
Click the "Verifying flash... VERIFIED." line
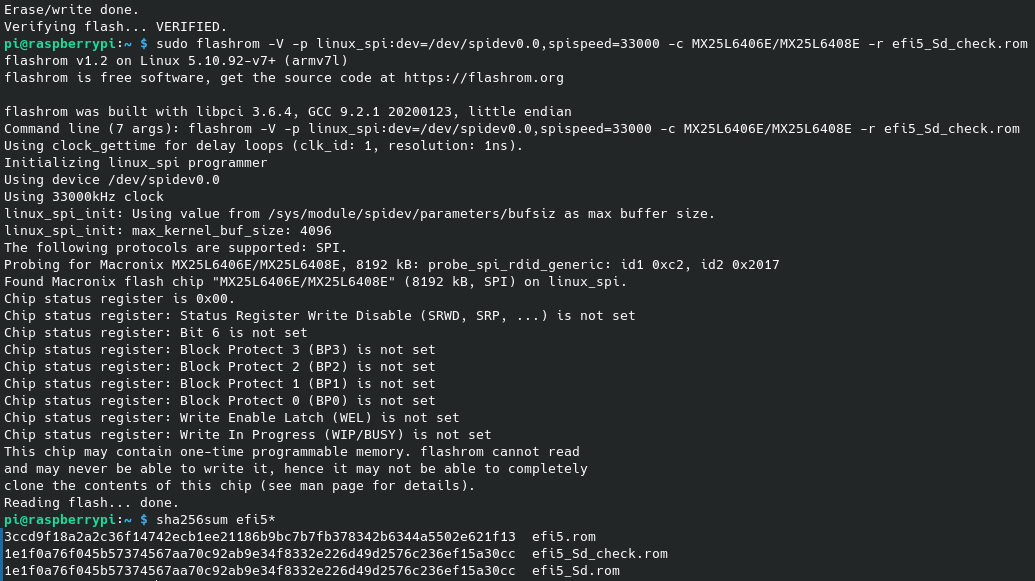pyautogui.click(x=116, y=27)
